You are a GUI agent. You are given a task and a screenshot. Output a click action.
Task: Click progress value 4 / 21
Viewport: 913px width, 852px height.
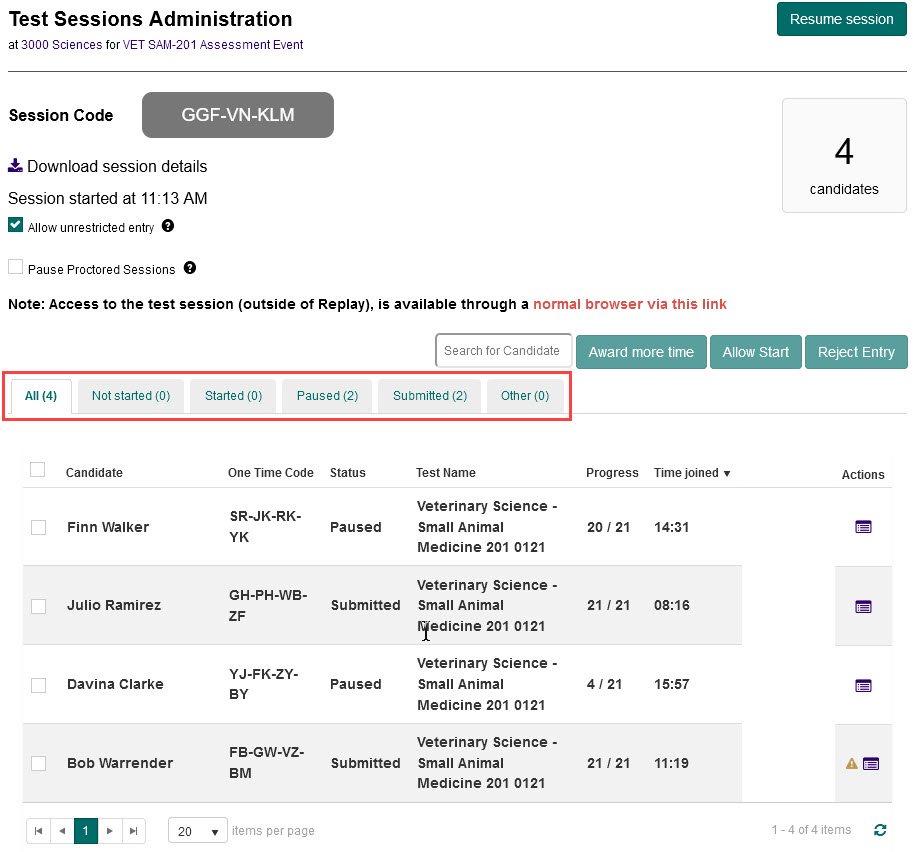[604, 684]
